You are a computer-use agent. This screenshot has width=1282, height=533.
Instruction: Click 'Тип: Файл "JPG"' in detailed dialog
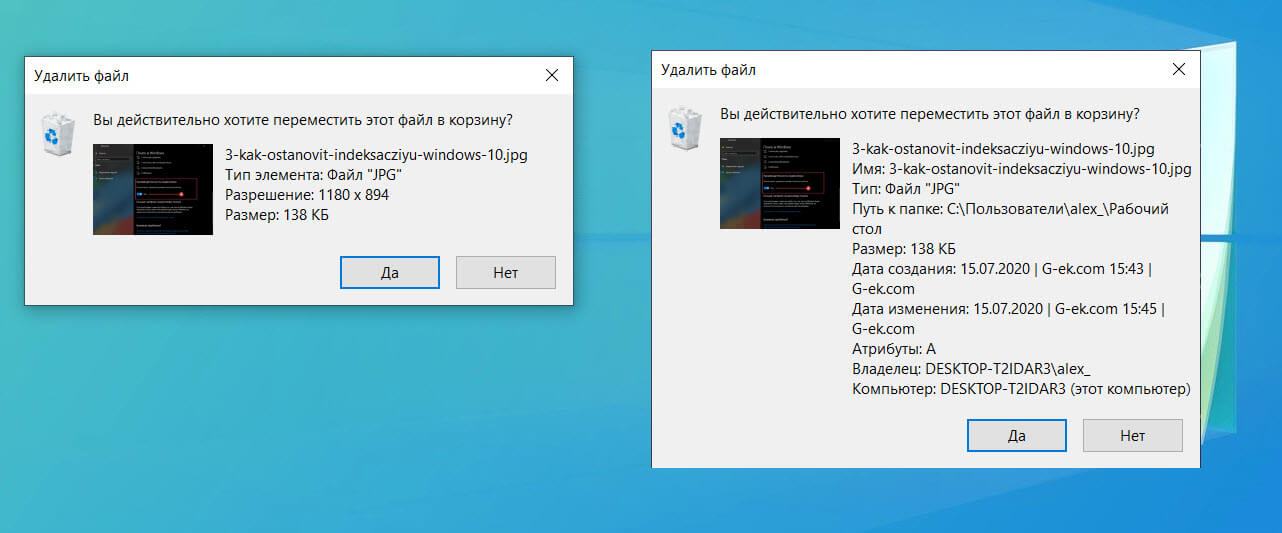pyautogui.click(x=905, y=189)
